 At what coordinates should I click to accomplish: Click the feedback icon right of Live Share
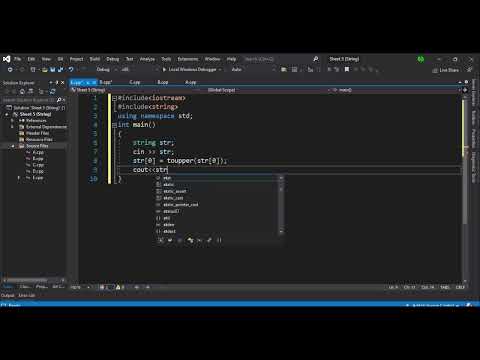[x=469, y=70]
